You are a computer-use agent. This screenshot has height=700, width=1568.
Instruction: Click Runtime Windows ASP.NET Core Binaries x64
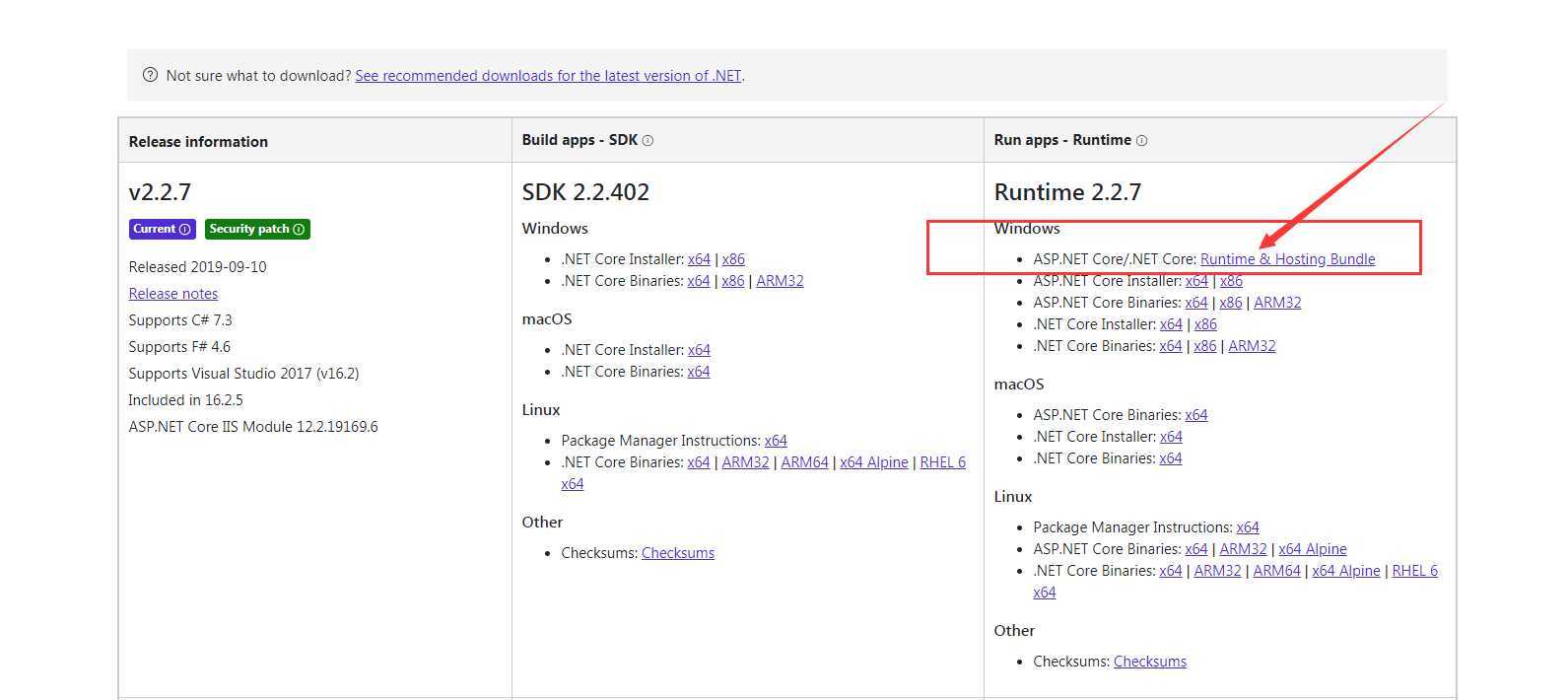tap(1196, 303)
